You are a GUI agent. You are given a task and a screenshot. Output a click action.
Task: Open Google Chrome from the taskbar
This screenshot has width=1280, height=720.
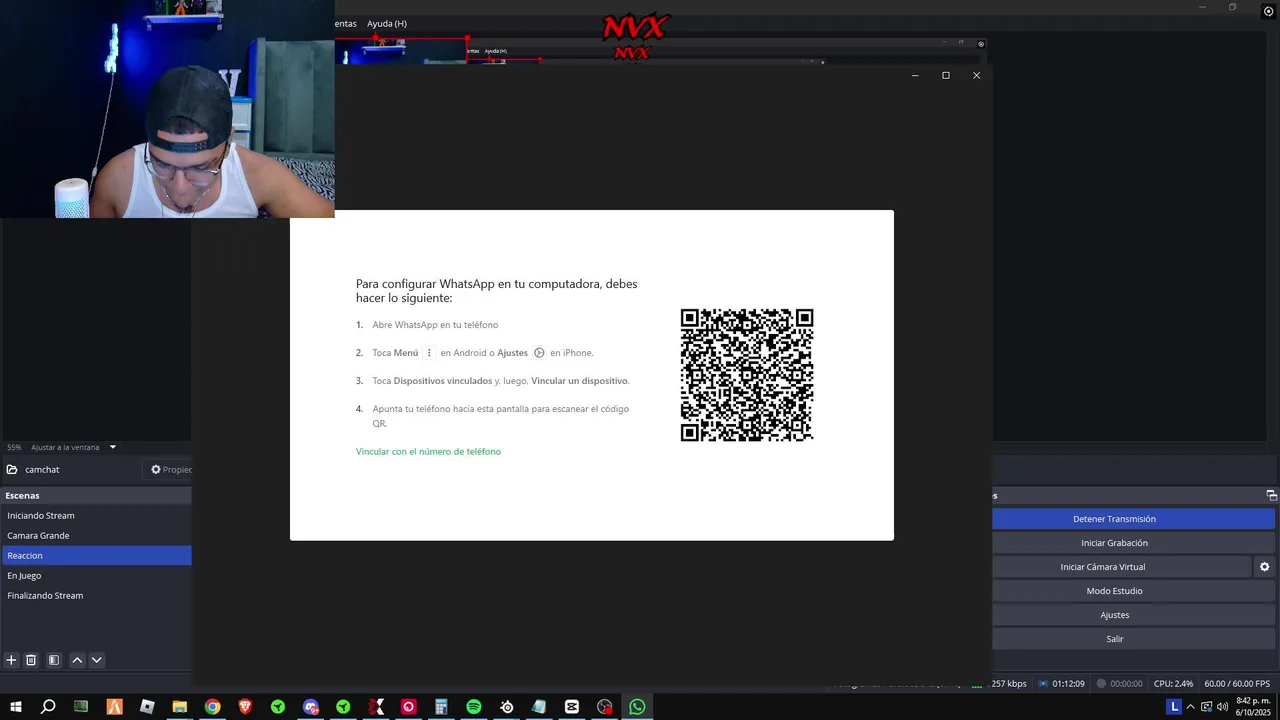pyautogui.click(x=212, y=707)
